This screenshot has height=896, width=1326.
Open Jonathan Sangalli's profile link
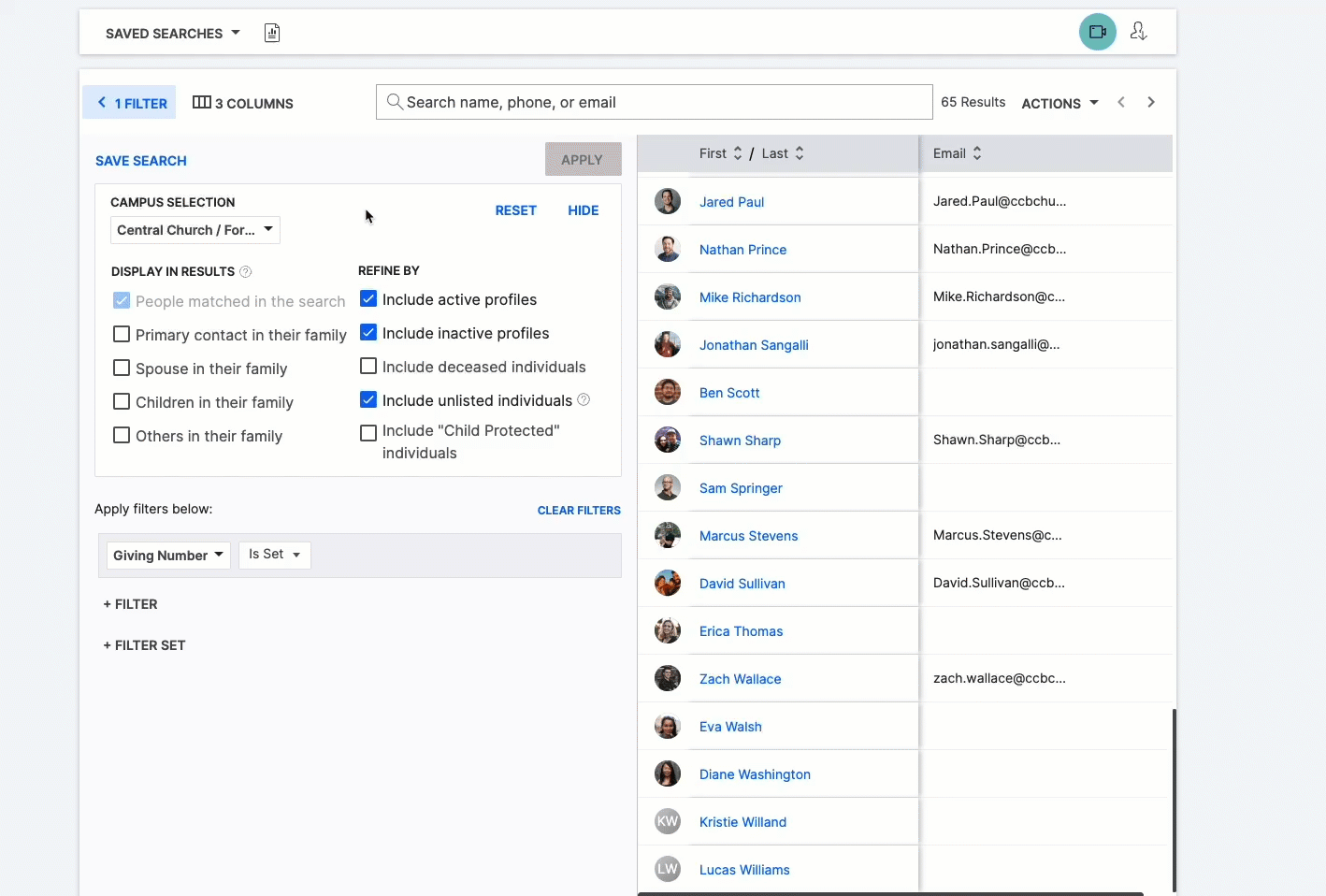tap(754, 345)
